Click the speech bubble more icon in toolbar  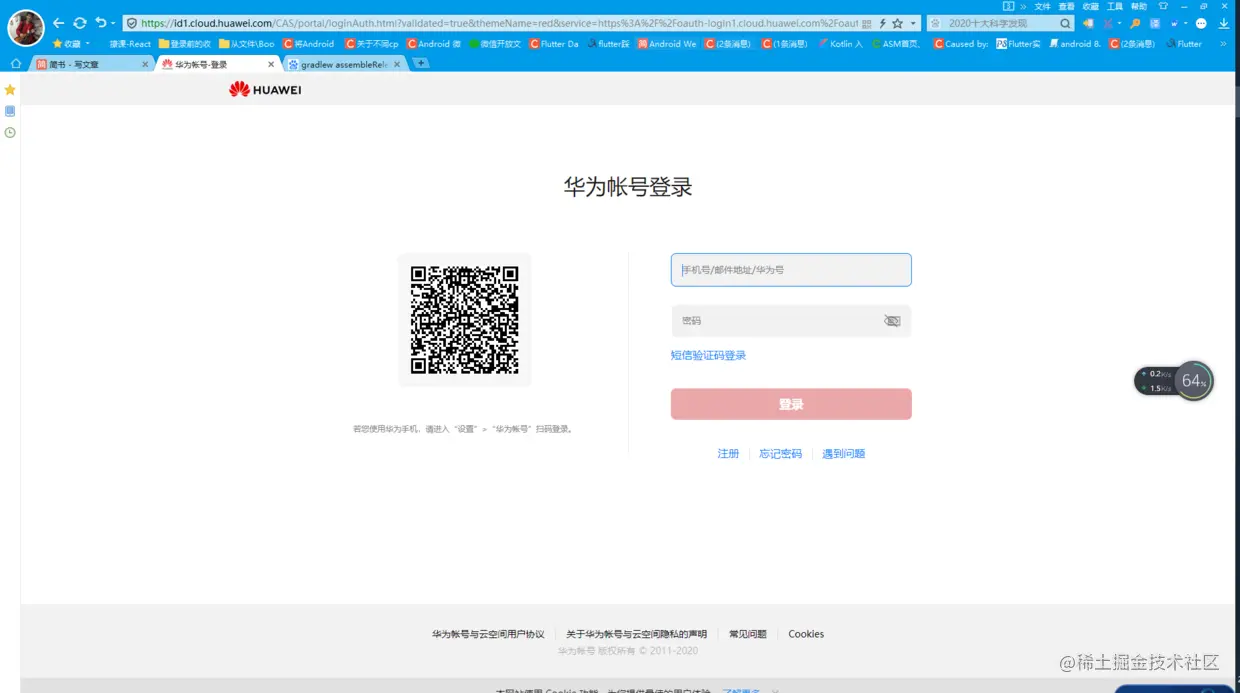pos(1201,23)
